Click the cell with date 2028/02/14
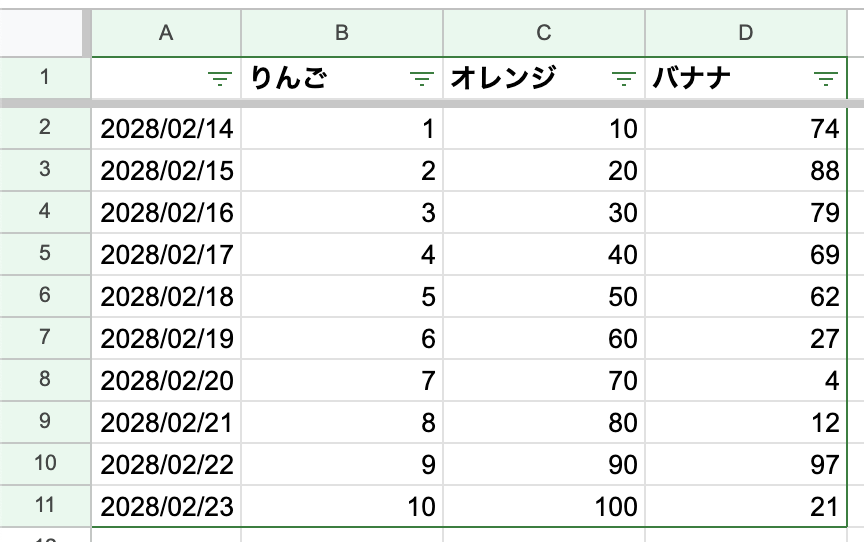Viewport: 864px width, 542px height. [166, 128]
